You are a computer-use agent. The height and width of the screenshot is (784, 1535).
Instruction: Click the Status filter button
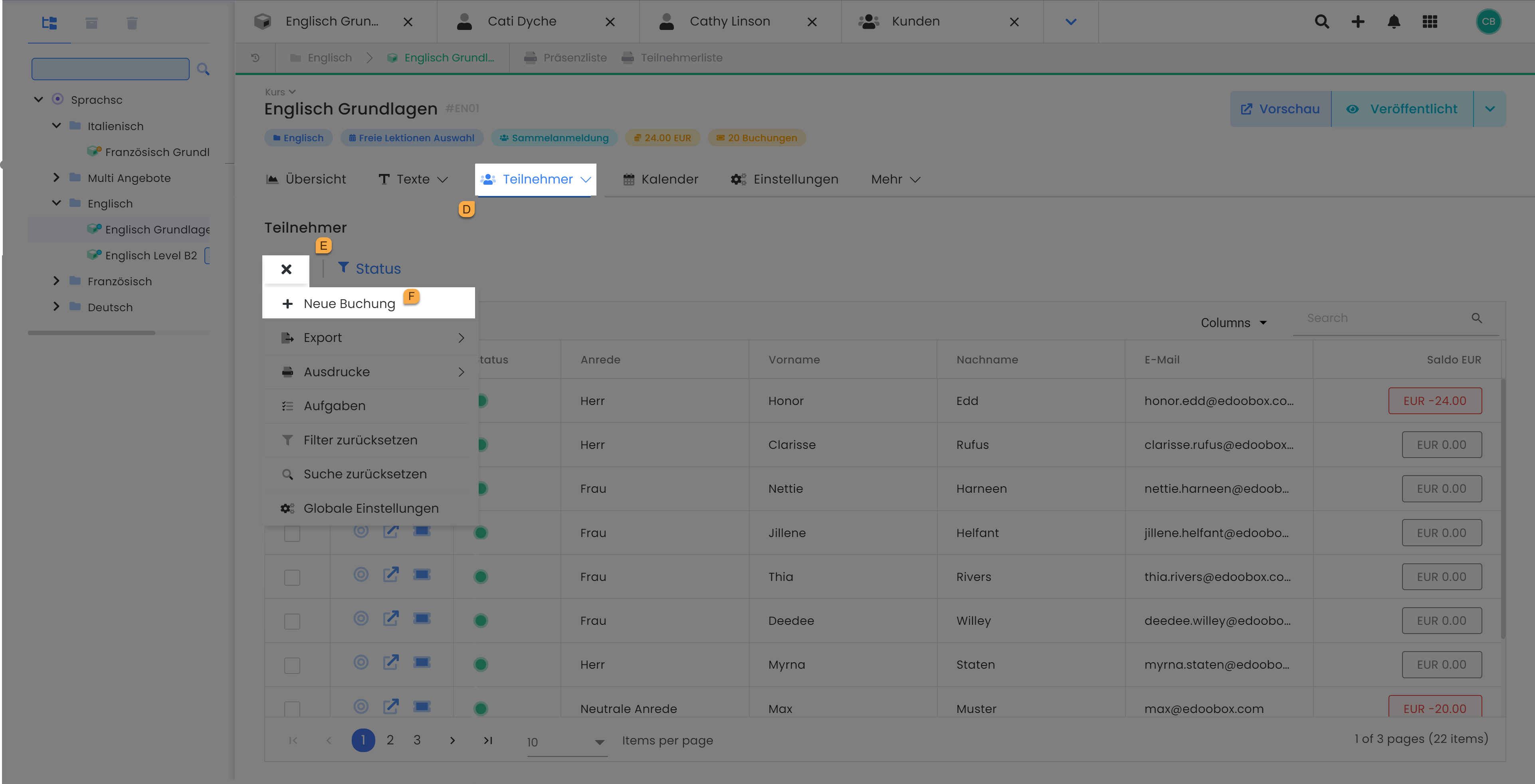pos(369,269)
